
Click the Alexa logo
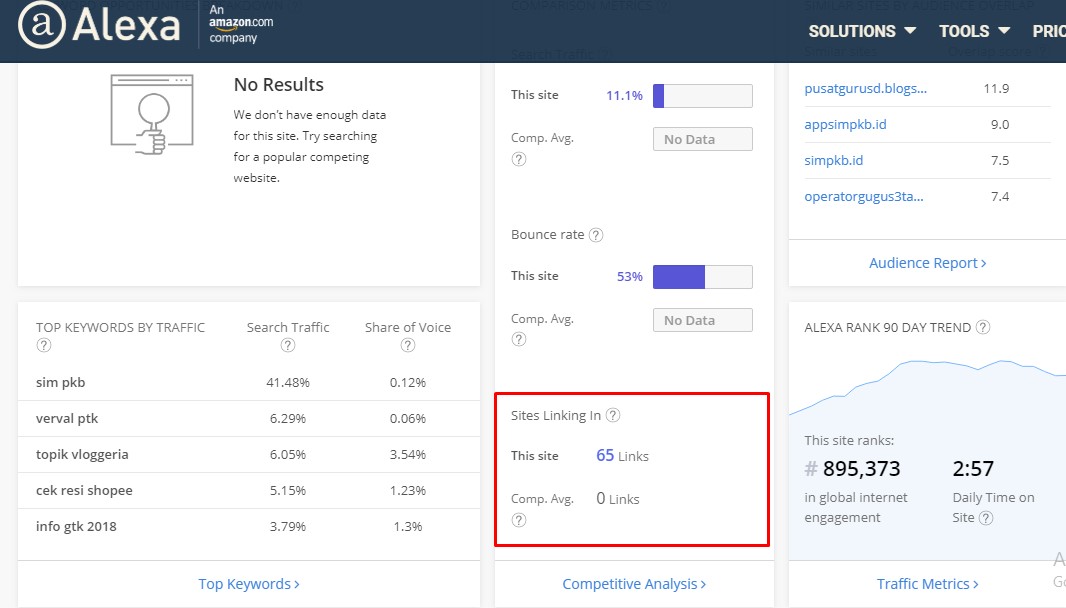(99, 26)
